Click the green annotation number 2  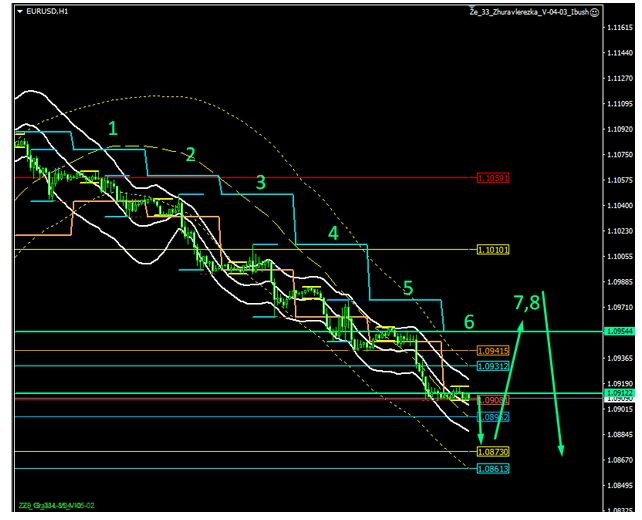190,154
